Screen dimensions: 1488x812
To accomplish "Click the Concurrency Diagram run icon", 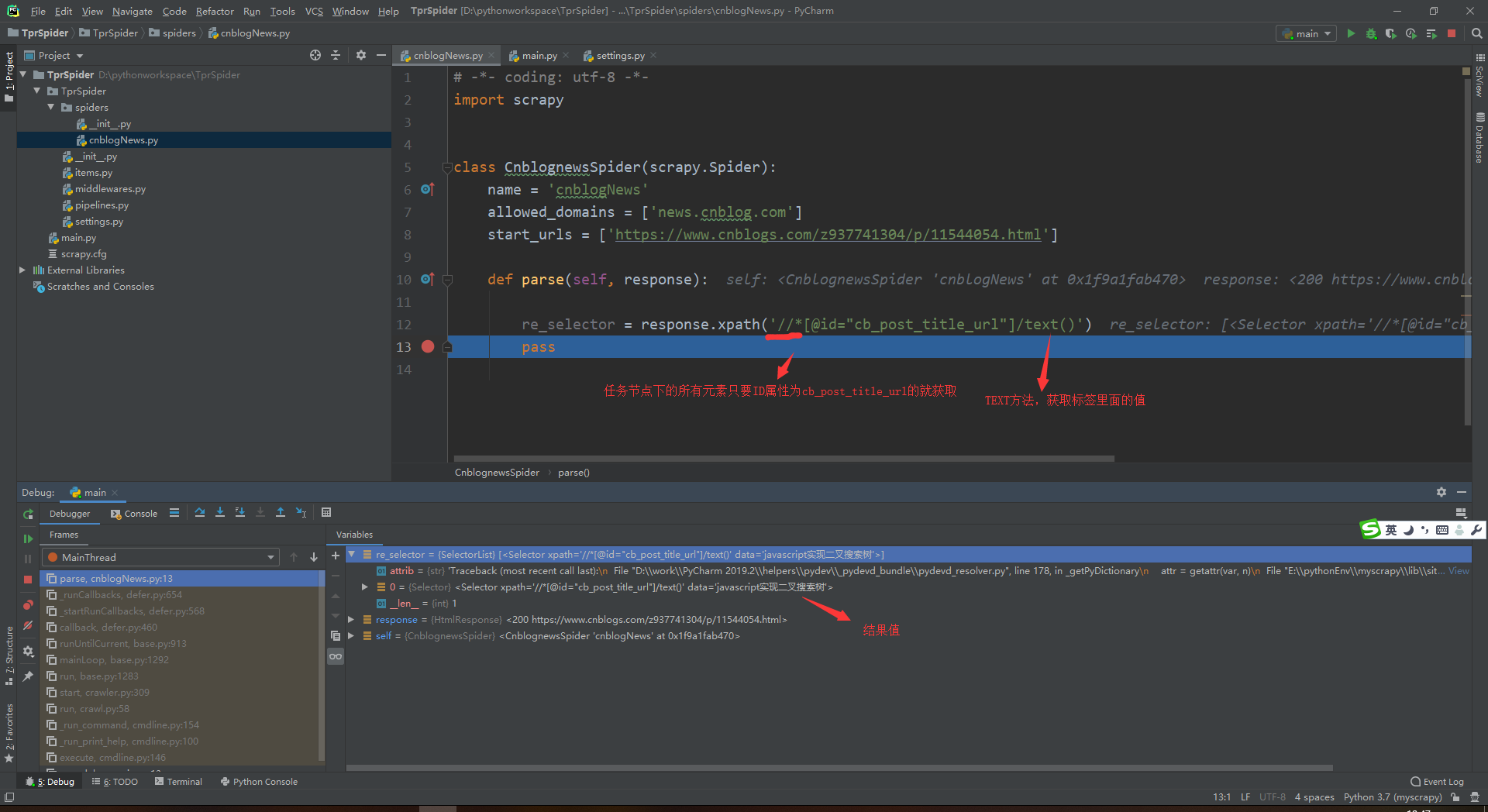I will tap(1431, 33).
